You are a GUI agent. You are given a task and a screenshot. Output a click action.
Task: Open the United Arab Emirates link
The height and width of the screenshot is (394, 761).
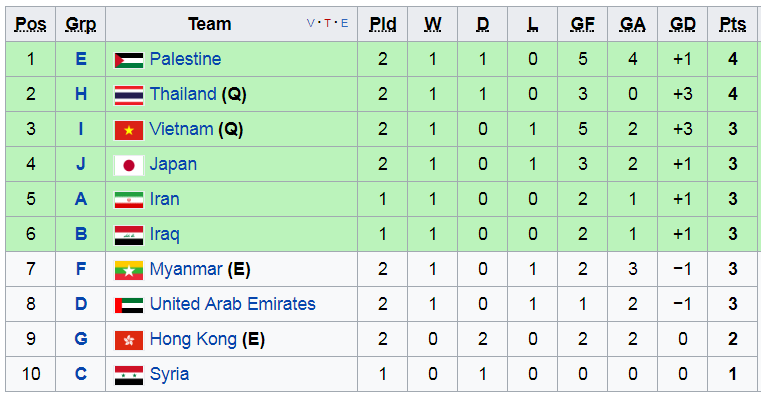tap(232, 304)
